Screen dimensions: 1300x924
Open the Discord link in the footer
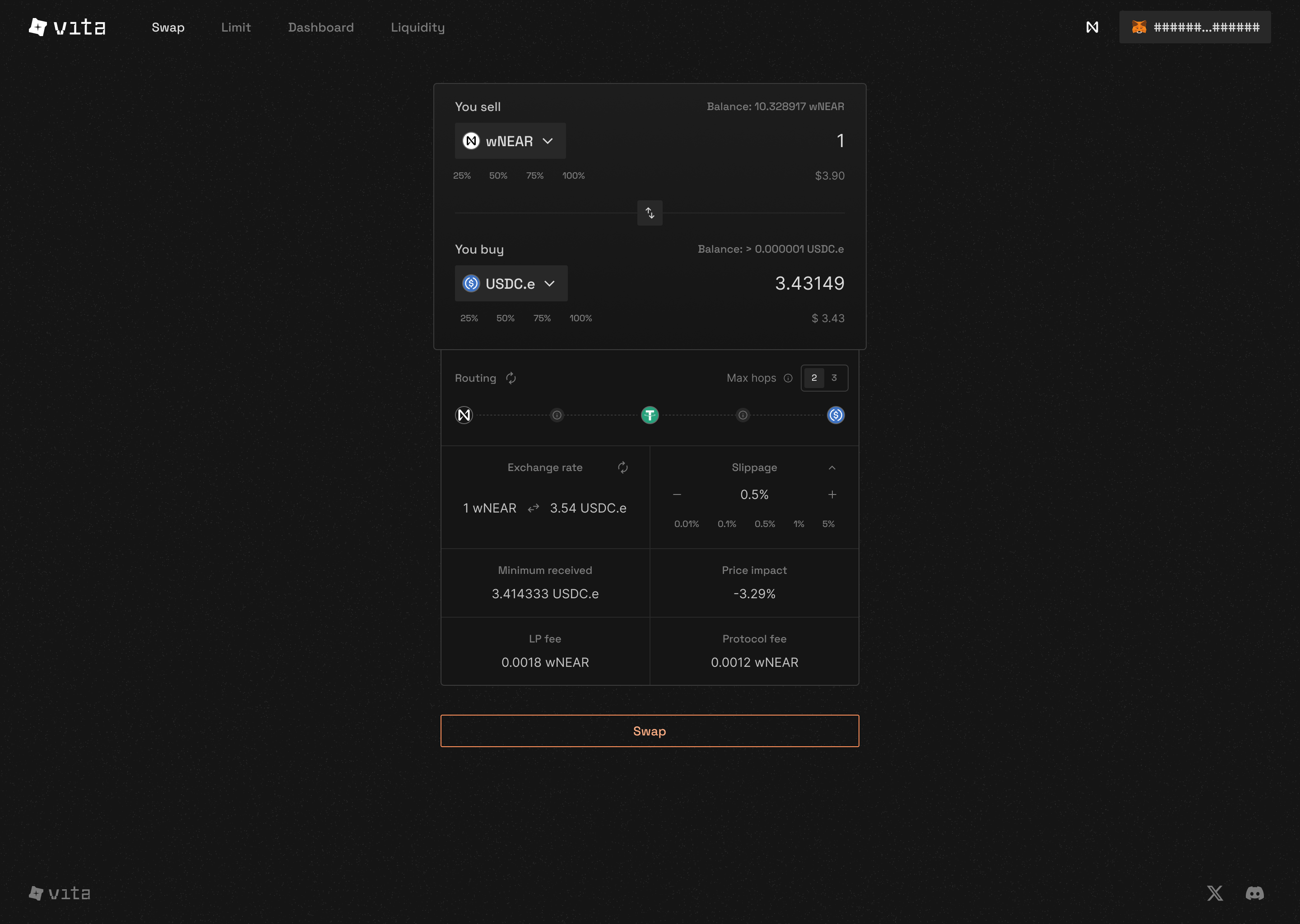(x=1254, y=893)
